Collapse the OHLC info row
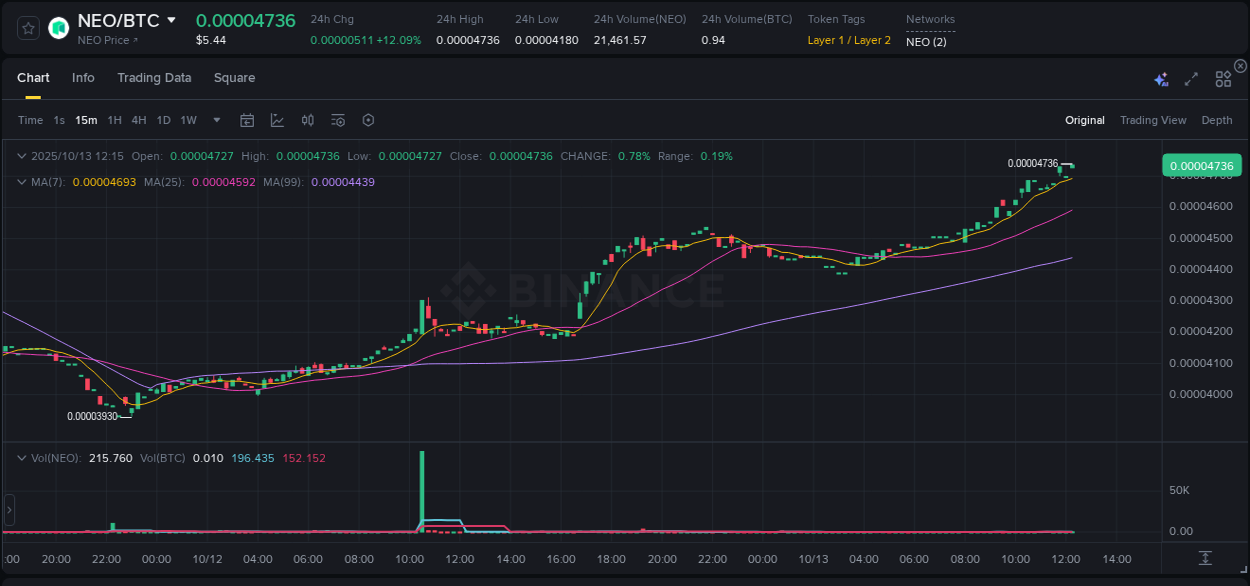This screenshot has height=586, width=1250. pos(21,156)
